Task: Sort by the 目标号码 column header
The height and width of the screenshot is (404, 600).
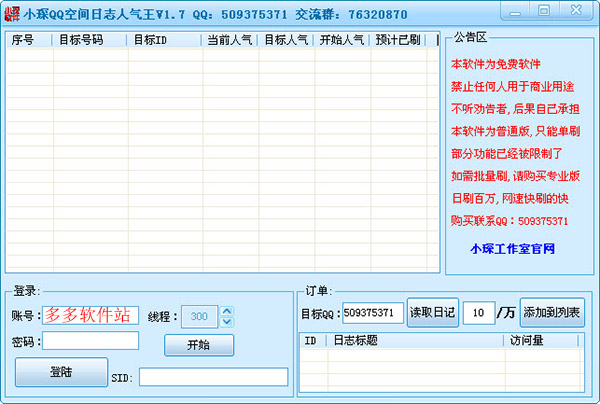Action: 90,41
